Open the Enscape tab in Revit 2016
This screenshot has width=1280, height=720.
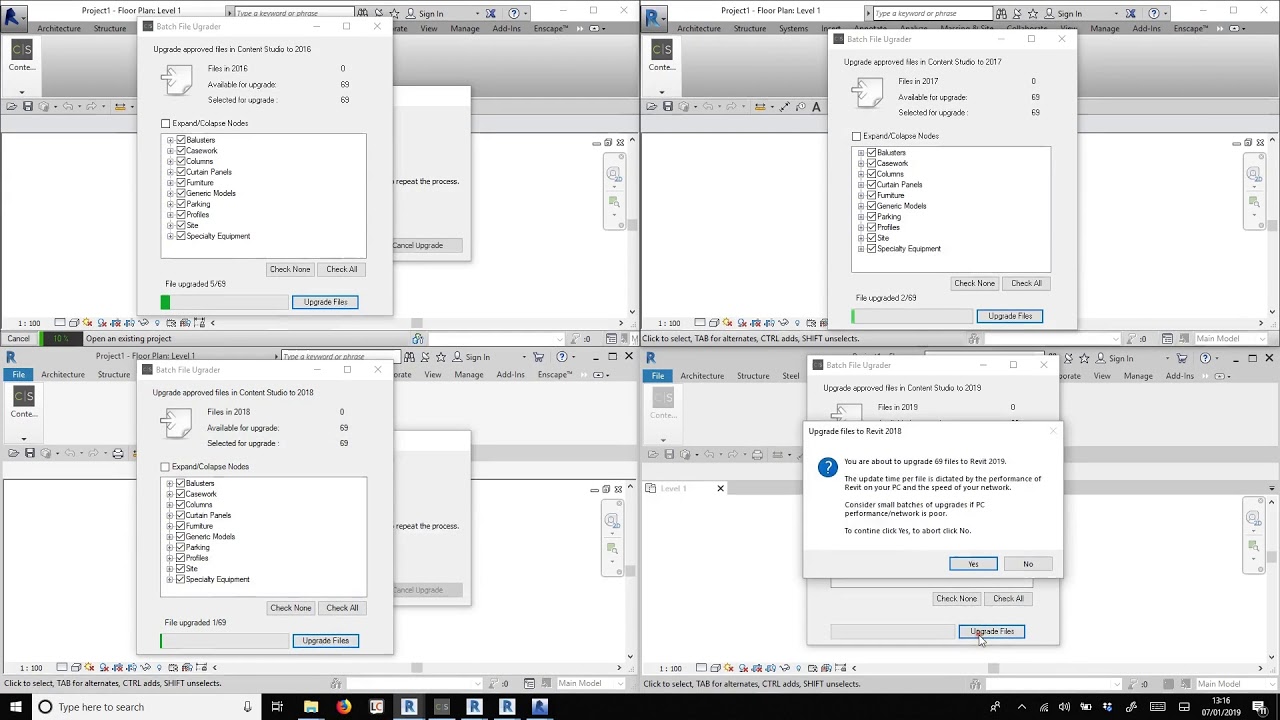click(x=551, y=29)
